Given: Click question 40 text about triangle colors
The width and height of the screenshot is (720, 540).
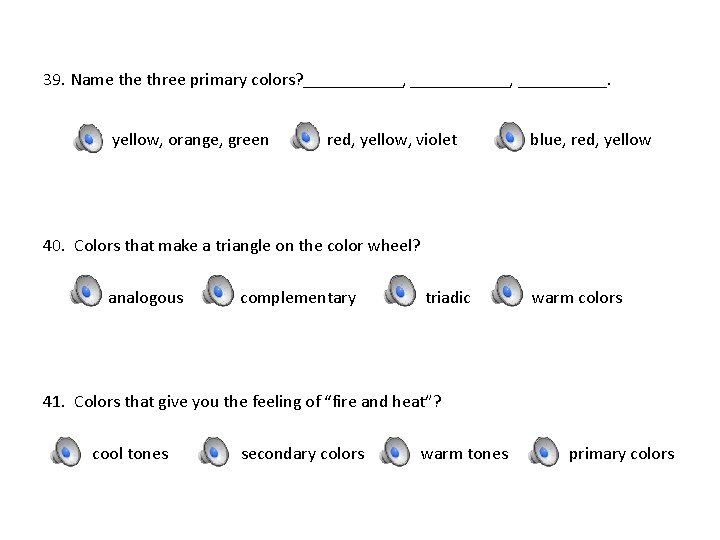Looking at the screenshot, I should coord(232,245).
